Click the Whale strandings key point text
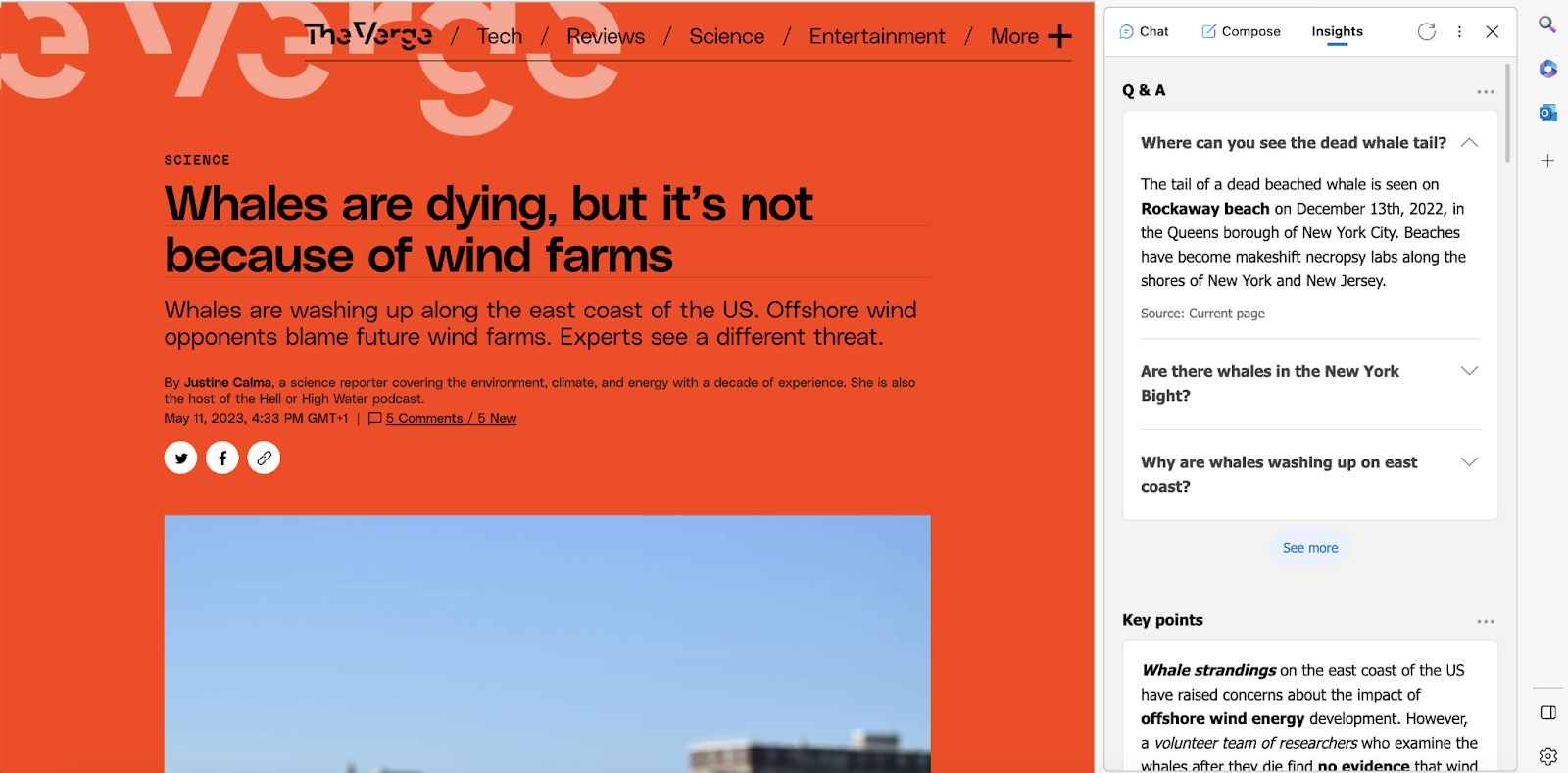Viewport: 1568px width, 773px height. click(x=1208, y=670)
